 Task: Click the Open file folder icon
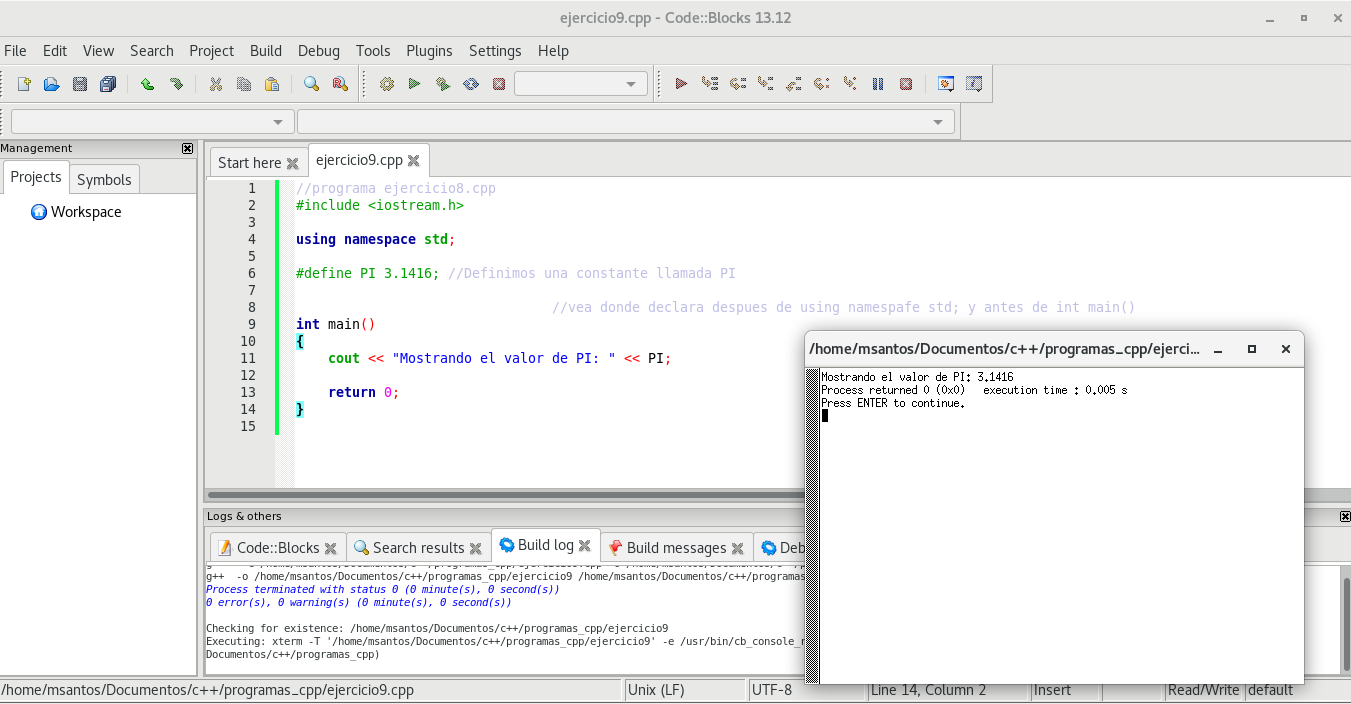pos(51,84)
